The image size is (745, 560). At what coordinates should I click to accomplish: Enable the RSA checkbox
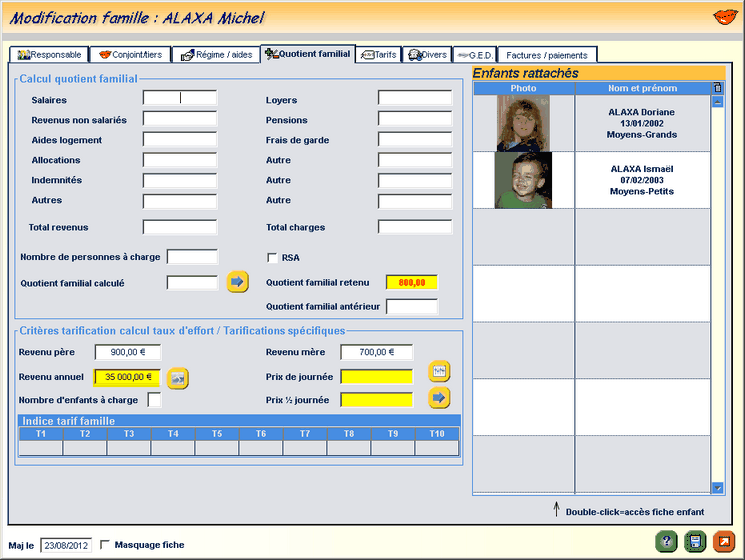(272, 258)
